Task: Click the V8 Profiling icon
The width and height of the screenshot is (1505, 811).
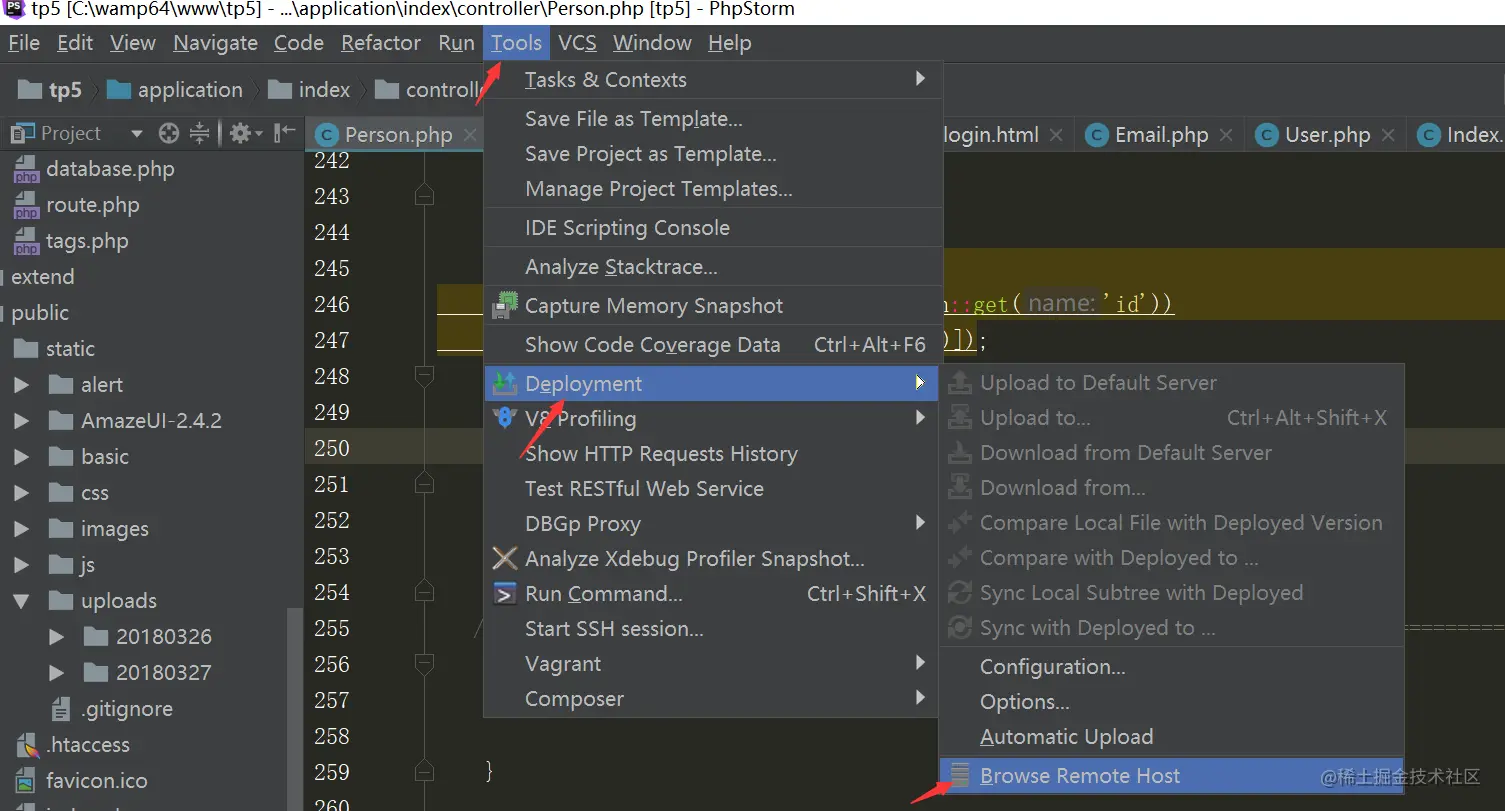Action: [x=506, y=419]
